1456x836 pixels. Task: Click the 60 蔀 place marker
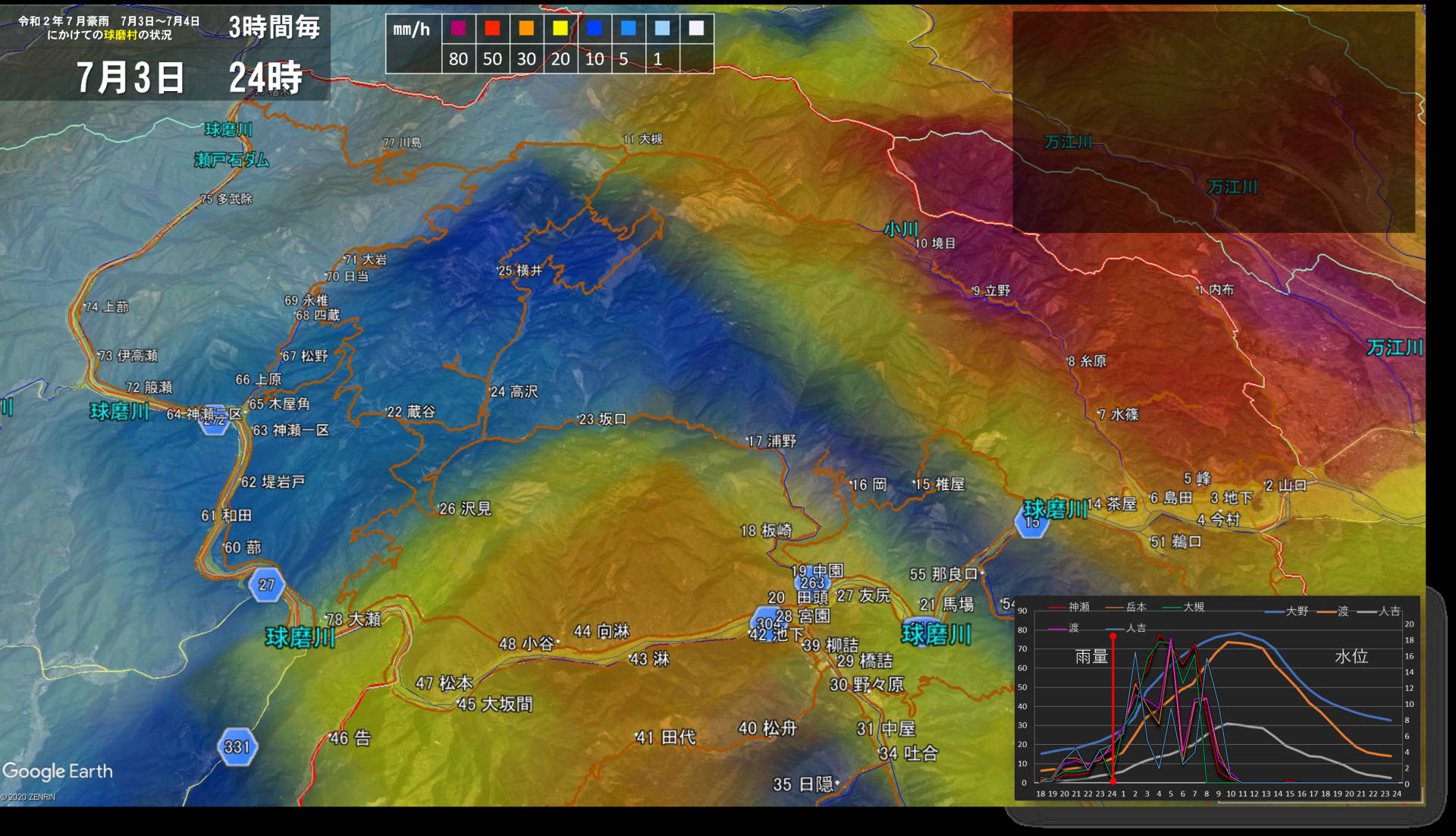(243, 547)
